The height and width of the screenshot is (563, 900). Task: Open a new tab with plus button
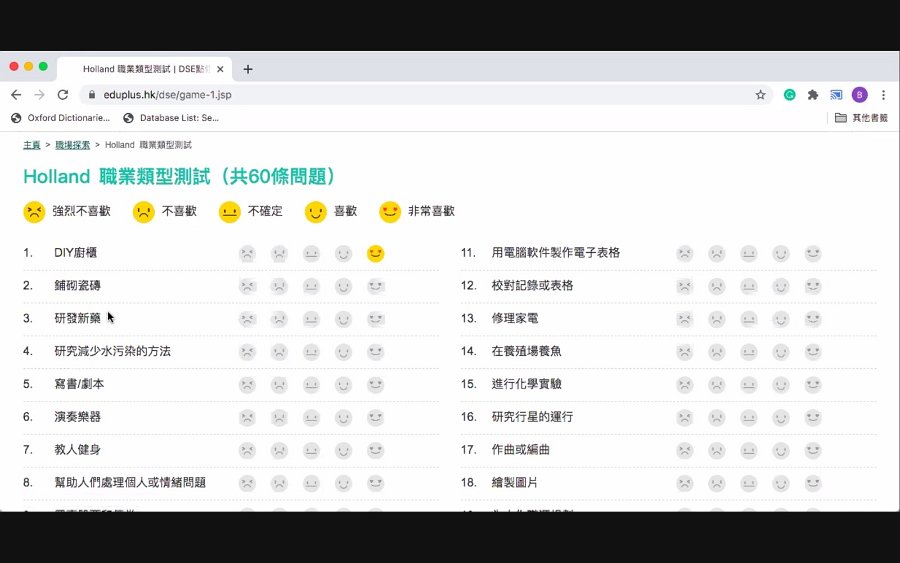point(248,69)
